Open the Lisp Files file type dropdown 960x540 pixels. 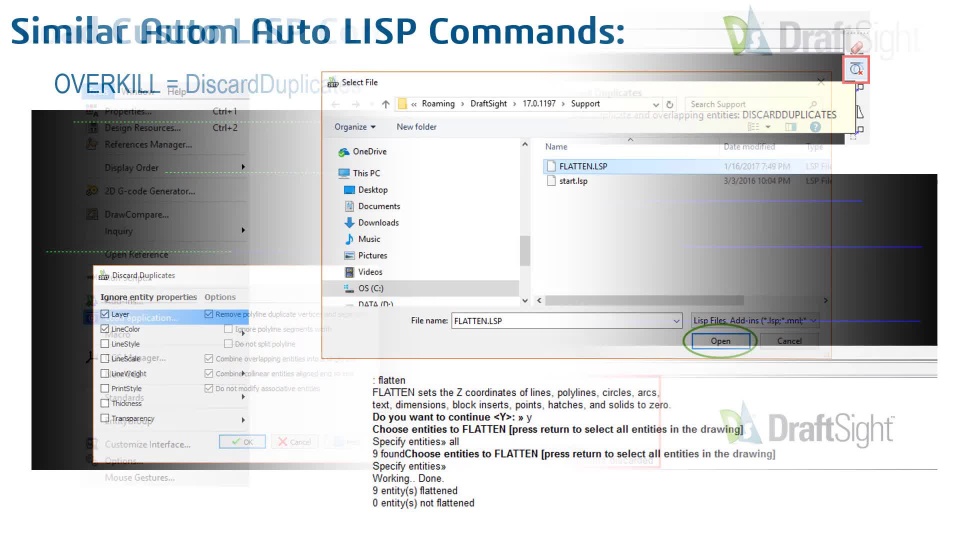(x=755, y=321)
